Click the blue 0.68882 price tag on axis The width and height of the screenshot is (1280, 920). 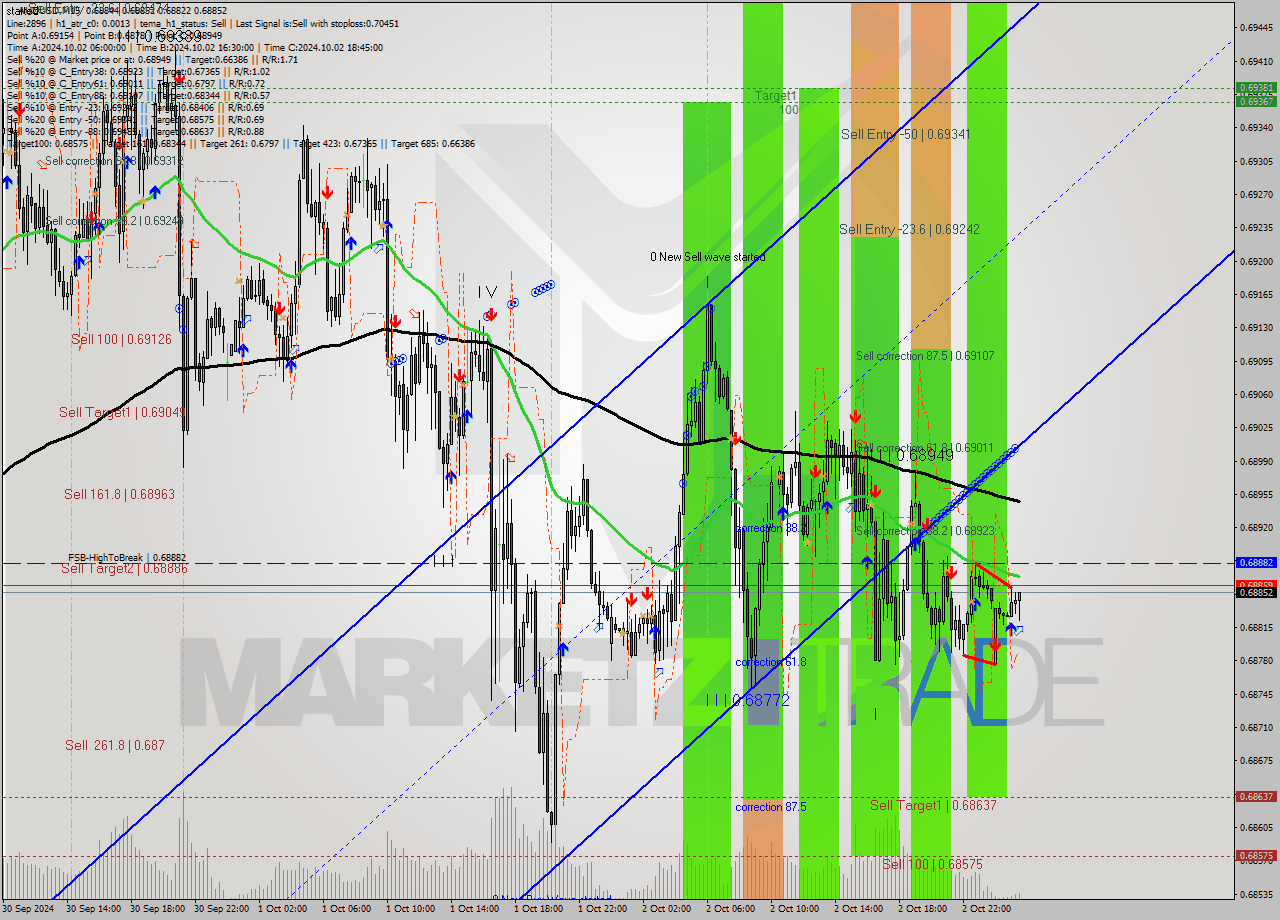(1256, 563)
